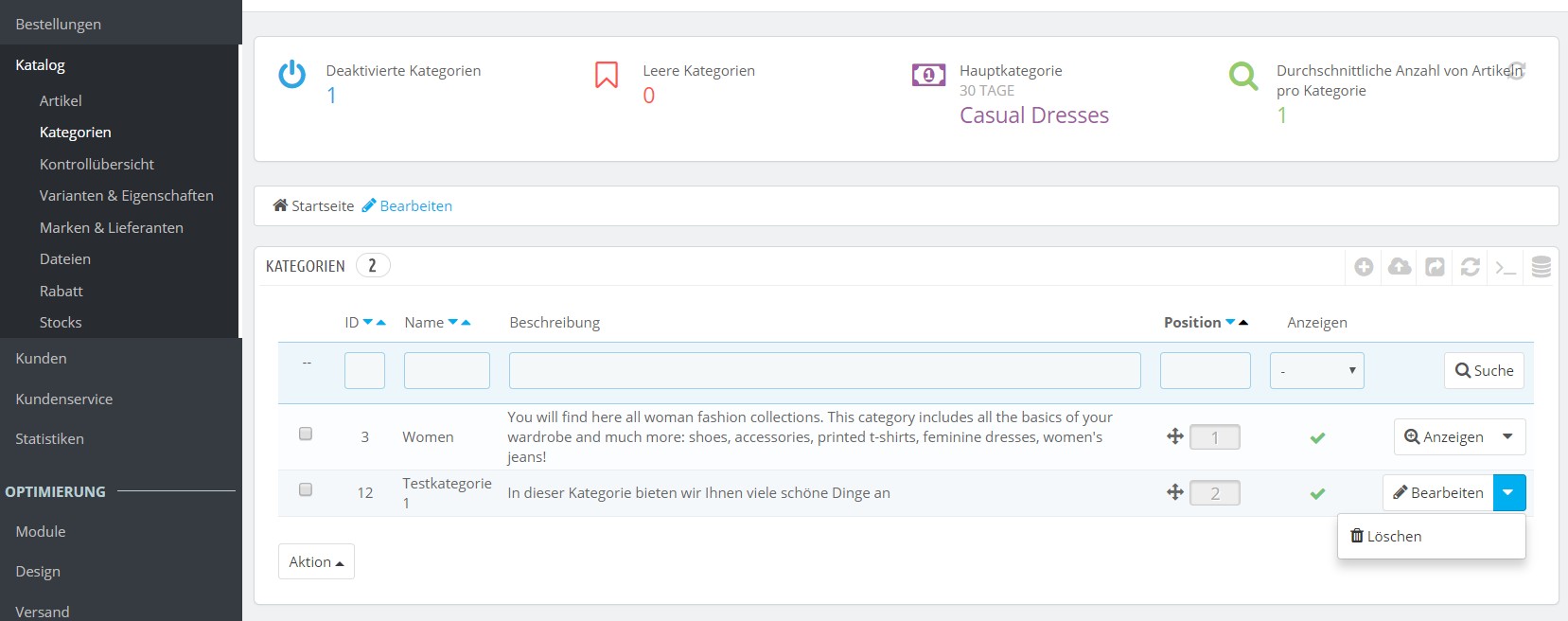Open Kundenservice in the sidebar

64,399
